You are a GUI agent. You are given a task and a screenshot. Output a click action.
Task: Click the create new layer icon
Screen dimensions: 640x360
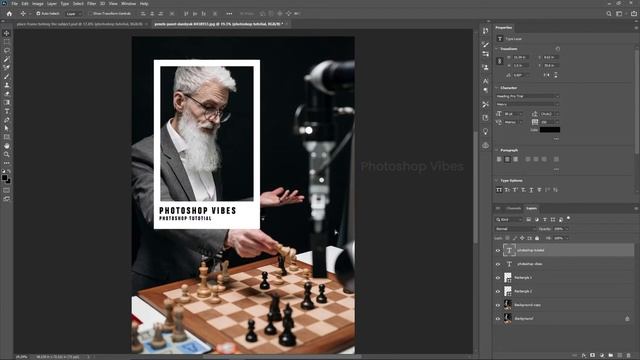(620, 356)
